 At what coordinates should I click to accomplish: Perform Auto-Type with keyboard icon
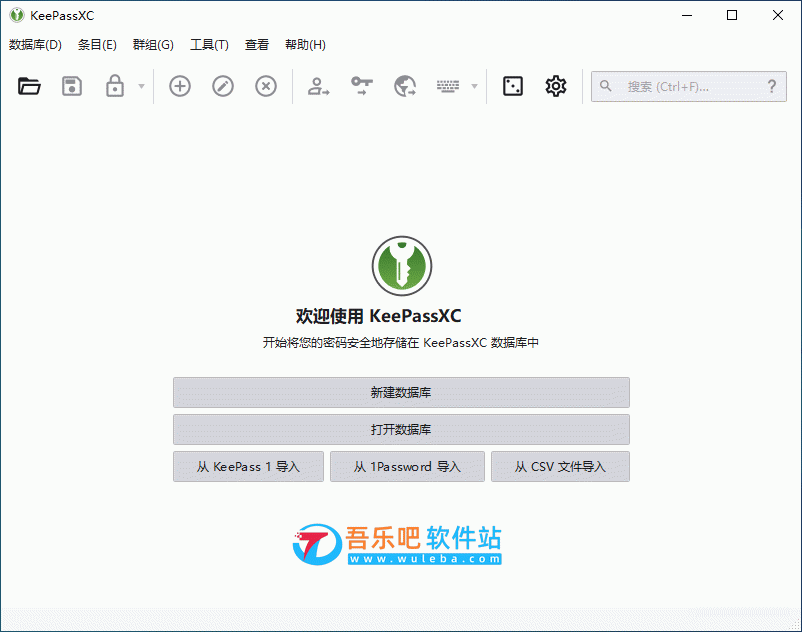point(448,86)
